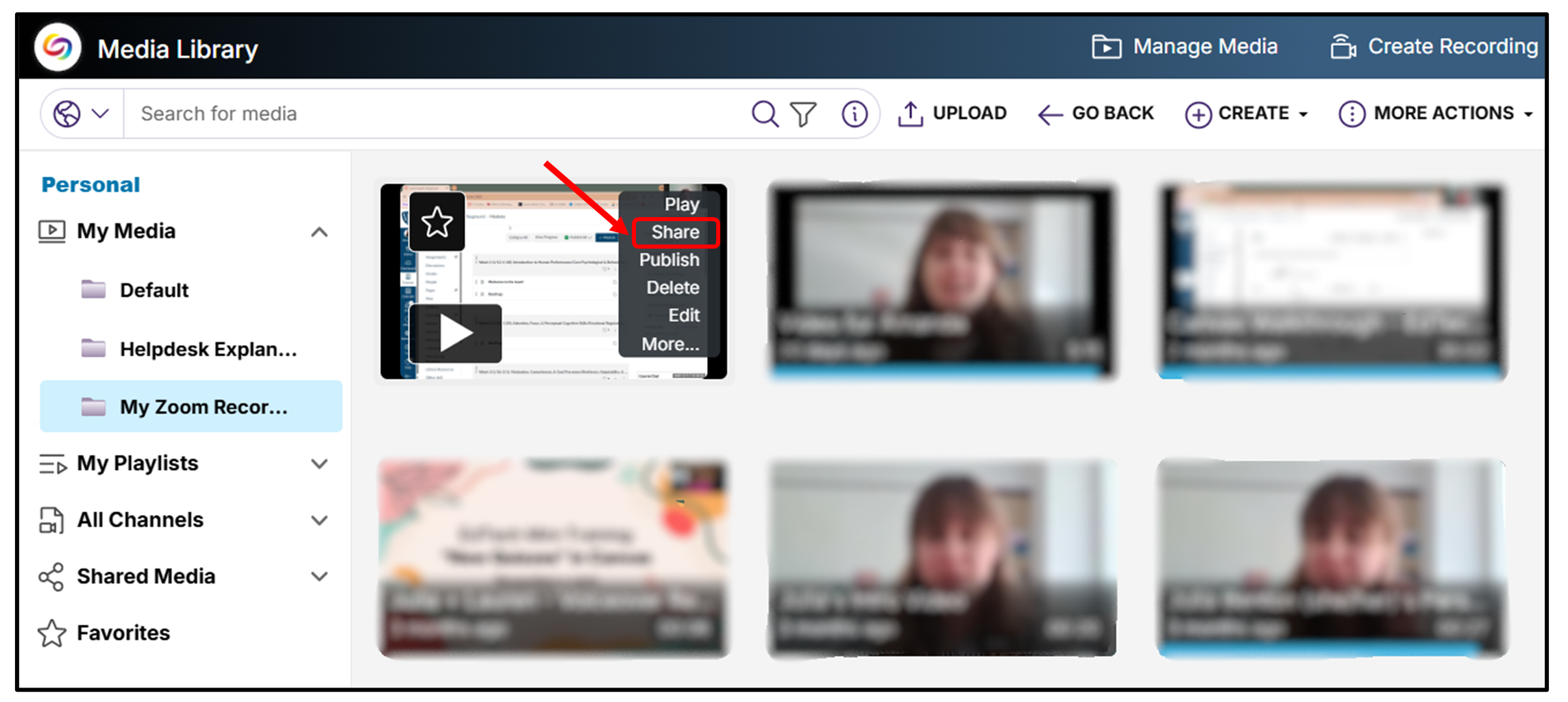Expand the All Channels section

point(319,521)
